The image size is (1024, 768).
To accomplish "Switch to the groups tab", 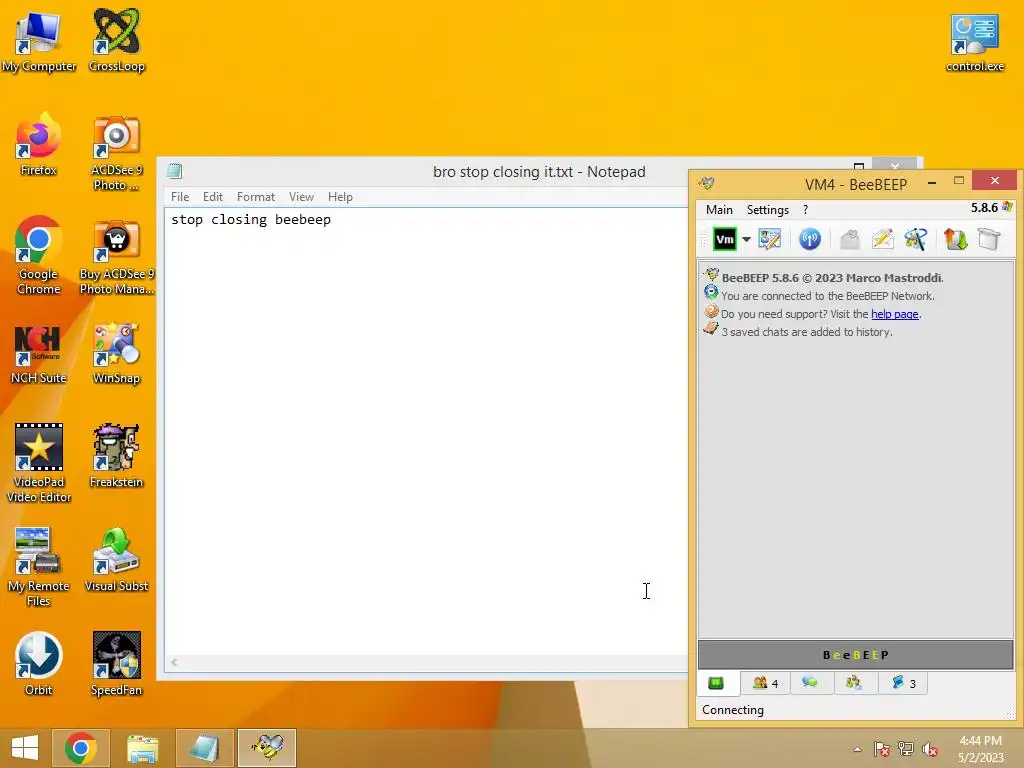I will (x=854, y=683).
